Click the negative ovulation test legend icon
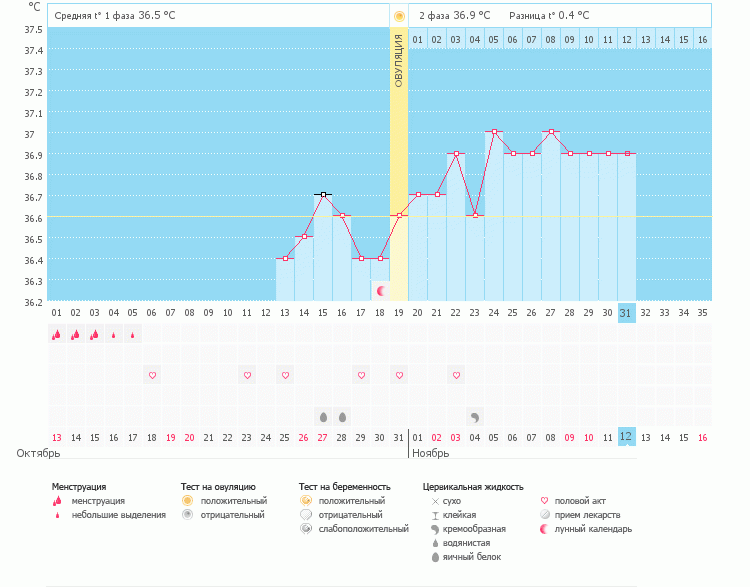Viewport: 750px width, 587px height. tap(187, 514)
